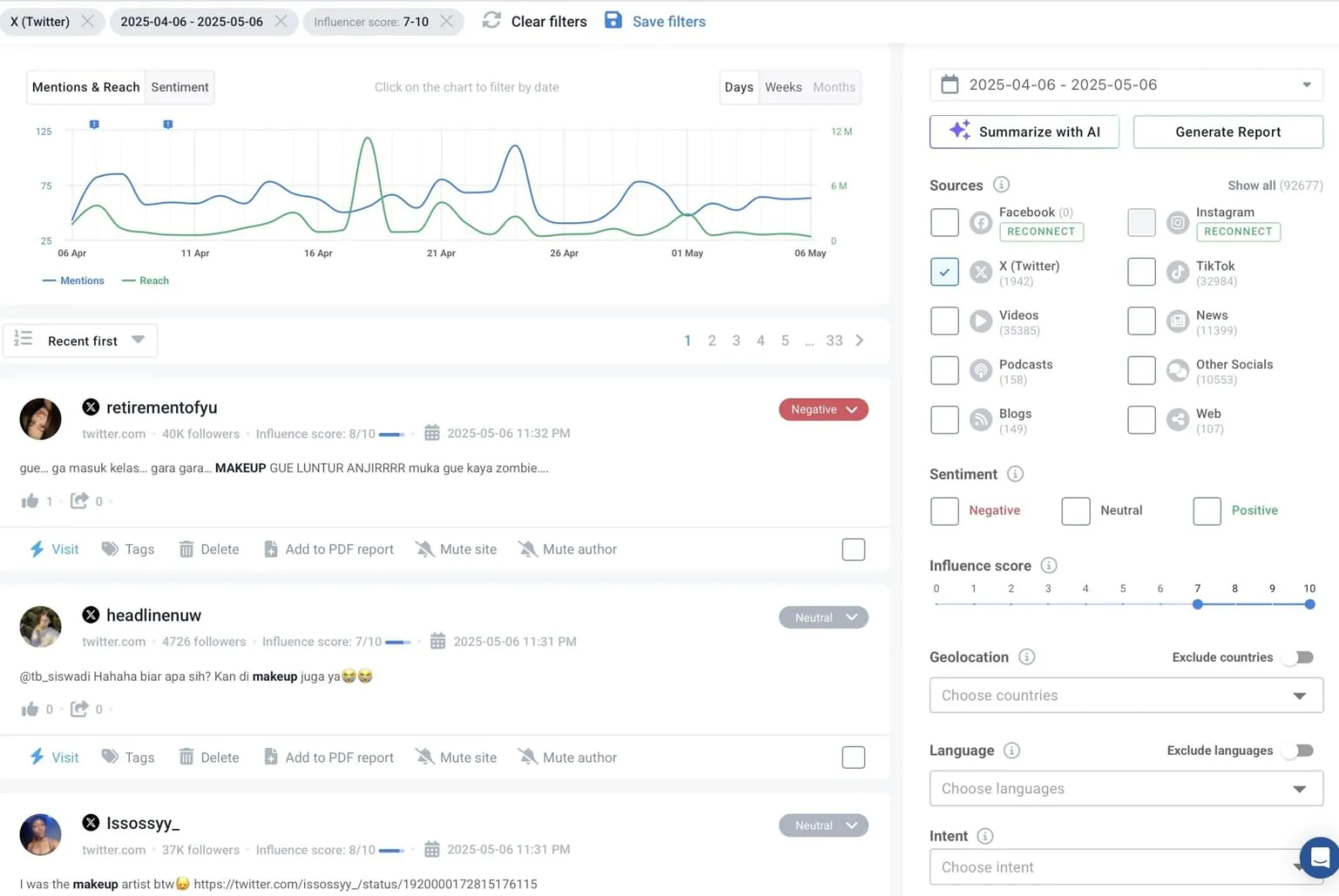The image size is (1339, 896).
Task: Delete the headlinenuw mention
Action: click(208, 757)
